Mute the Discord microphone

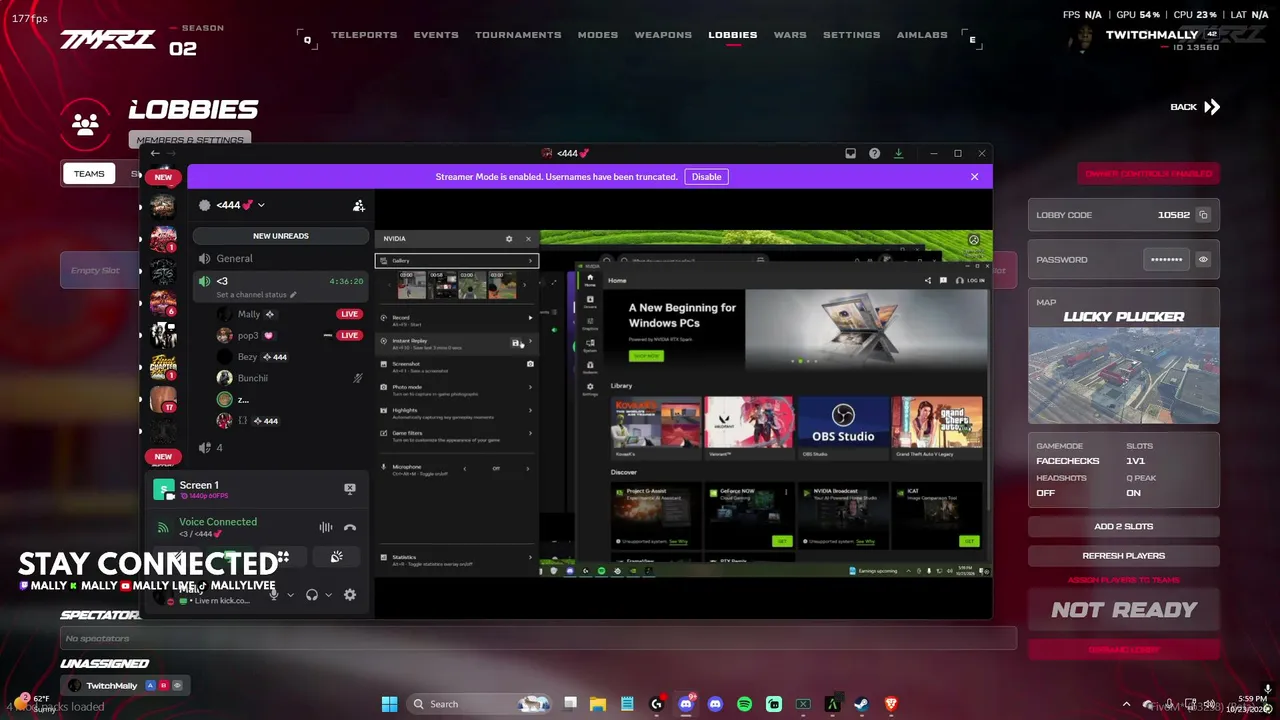click(274, 595)
